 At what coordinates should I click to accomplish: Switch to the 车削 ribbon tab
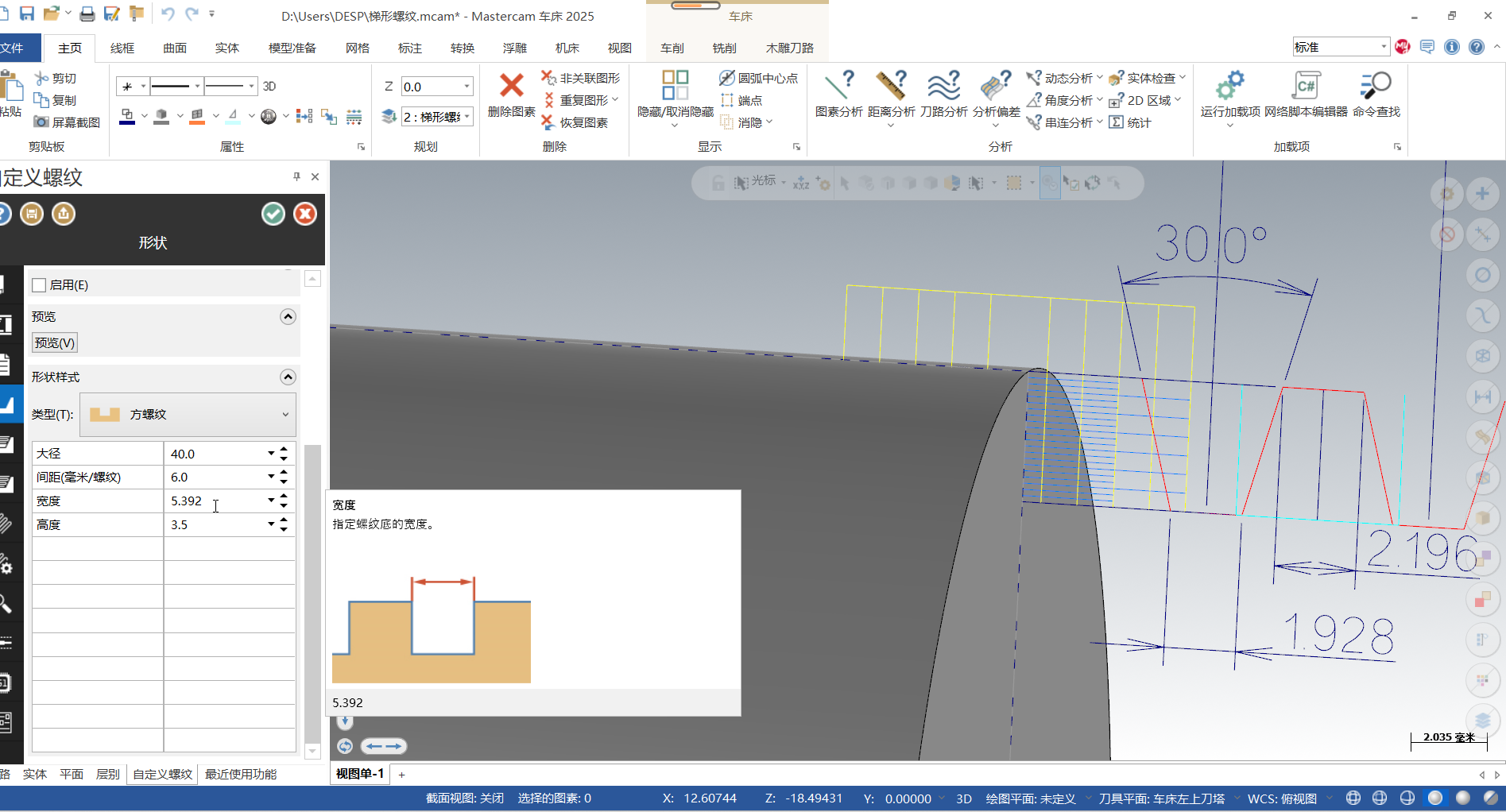(x=672, y=48)
